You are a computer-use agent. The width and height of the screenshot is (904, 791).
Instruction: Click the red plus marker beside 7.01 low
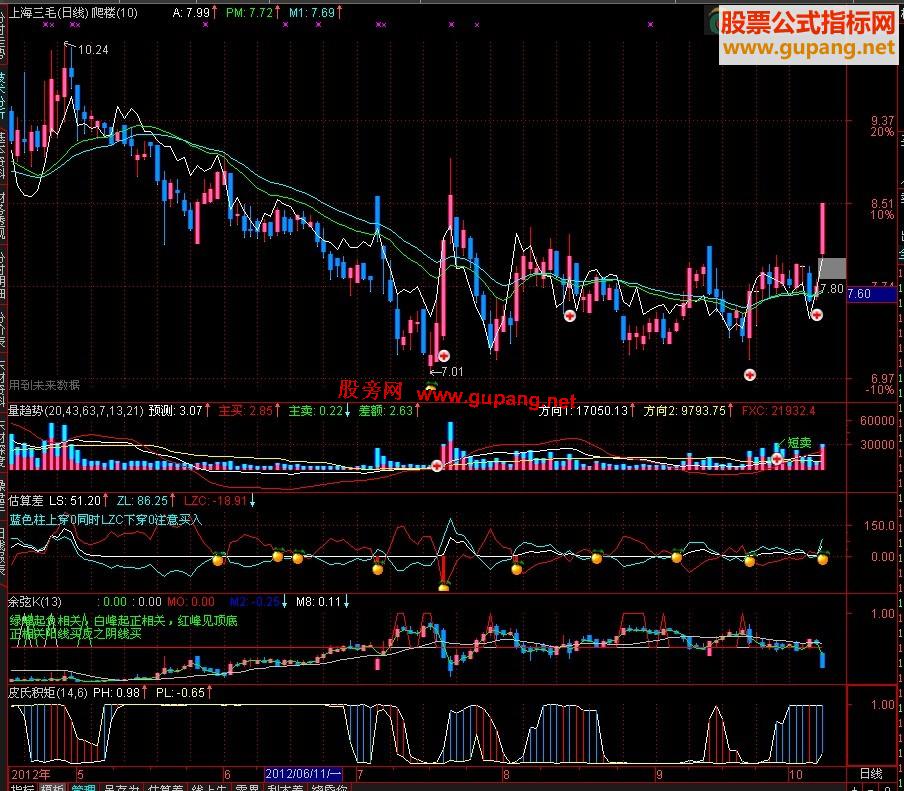coord(443,356)
